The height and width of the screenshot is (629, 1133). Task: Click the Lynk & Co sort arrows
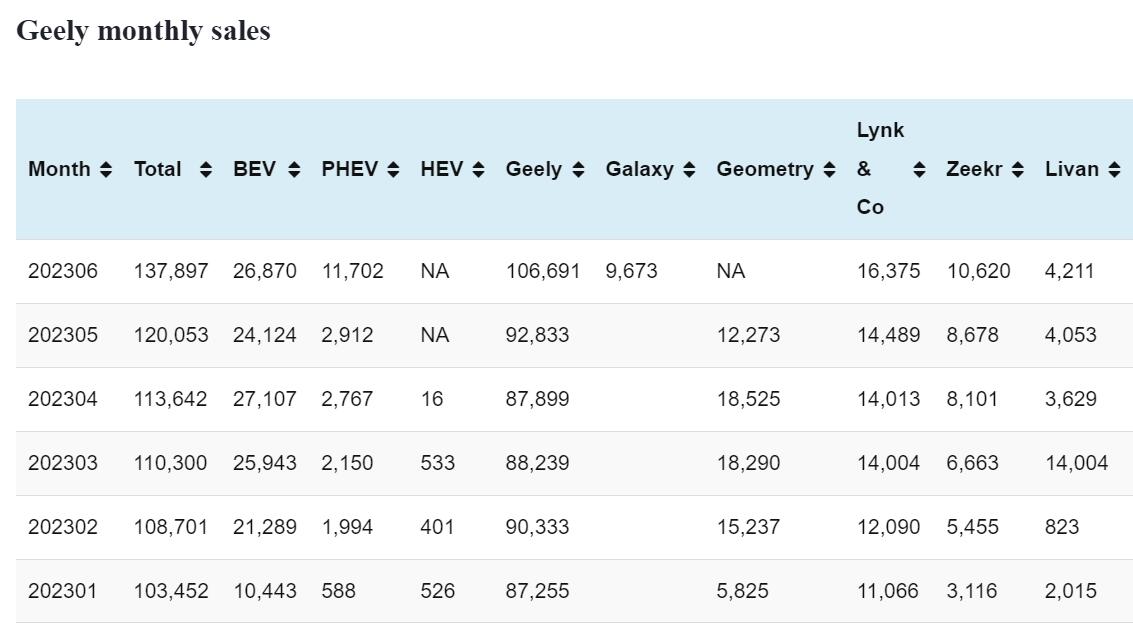coord(919,170)
